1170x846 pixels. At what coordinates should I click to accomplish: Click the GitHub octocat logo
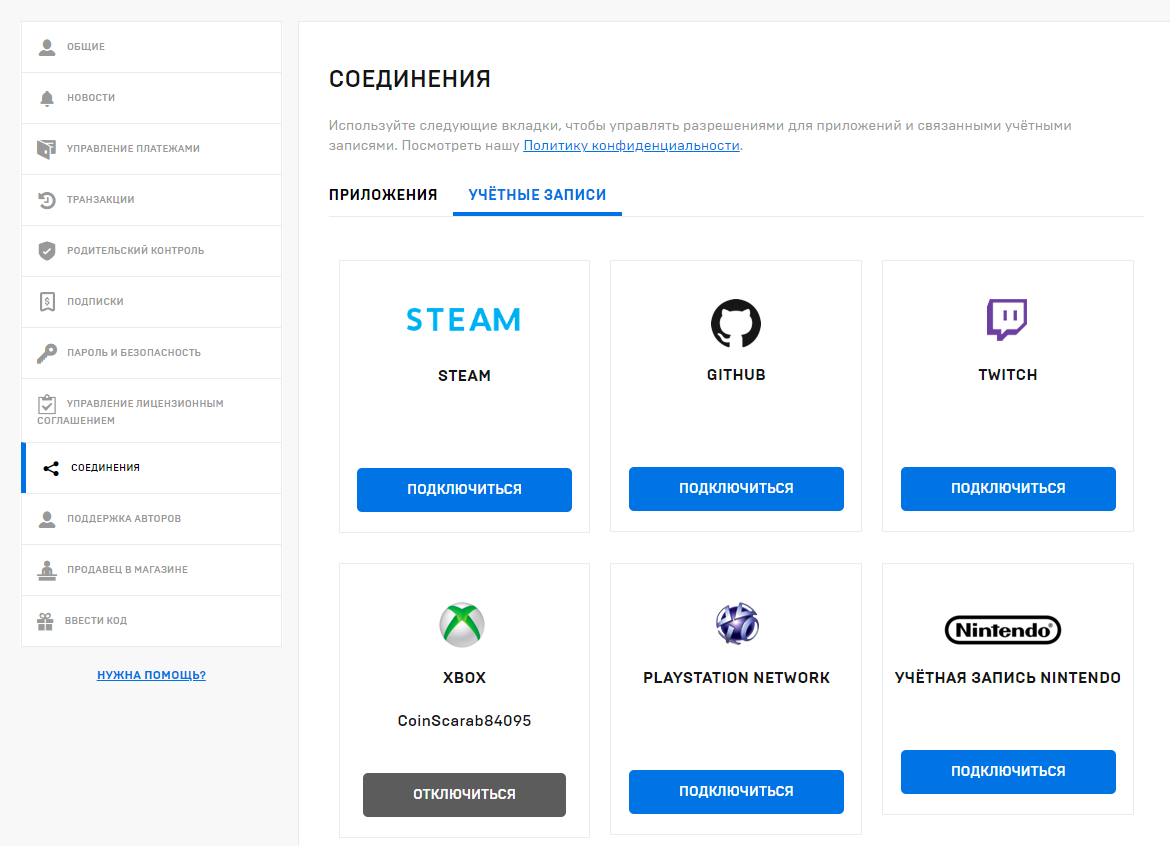pyautogui.click(x=736, y=323)
